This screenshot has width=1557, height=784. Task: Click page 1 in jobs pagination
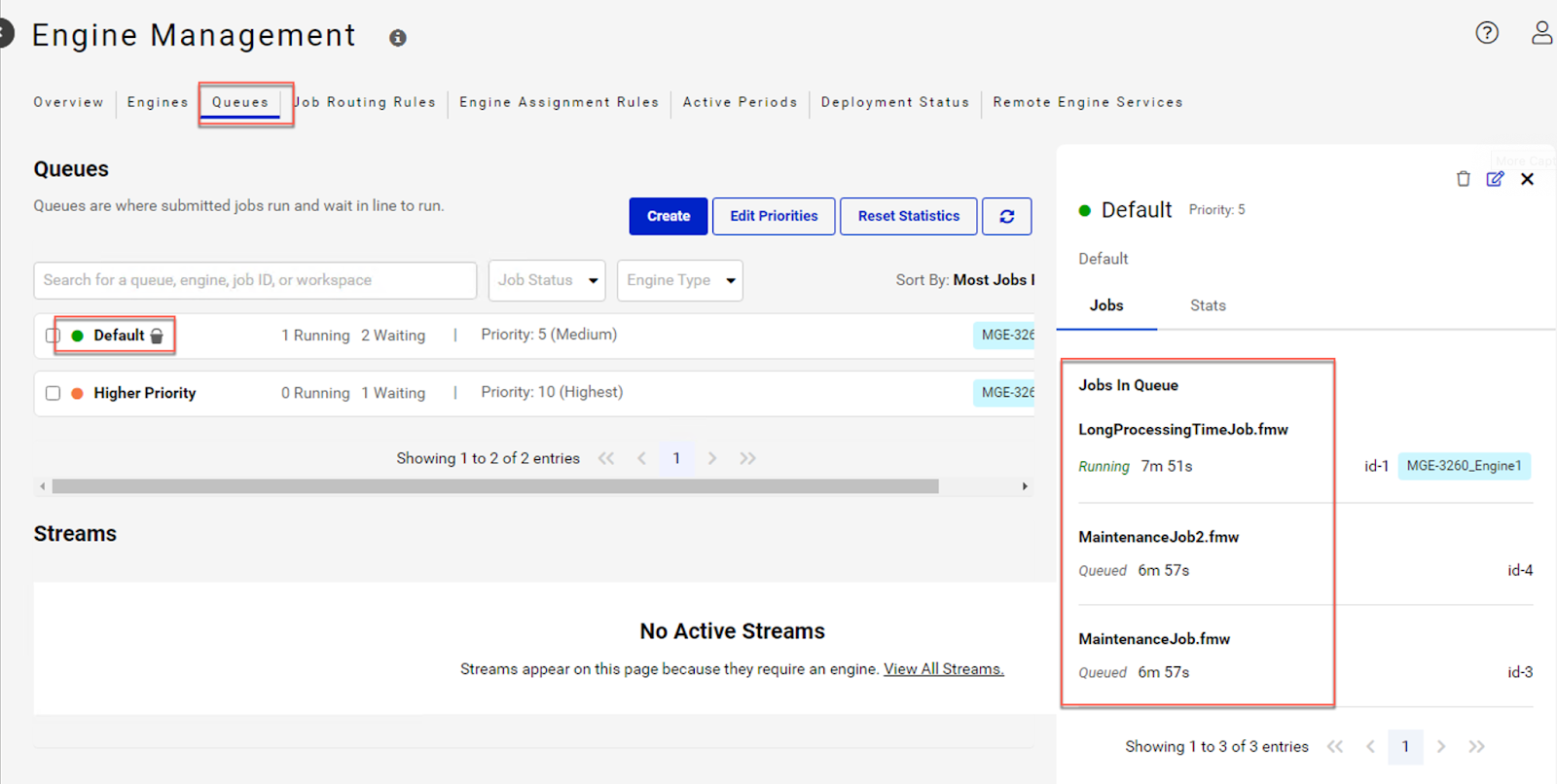tap(1405, 747)
